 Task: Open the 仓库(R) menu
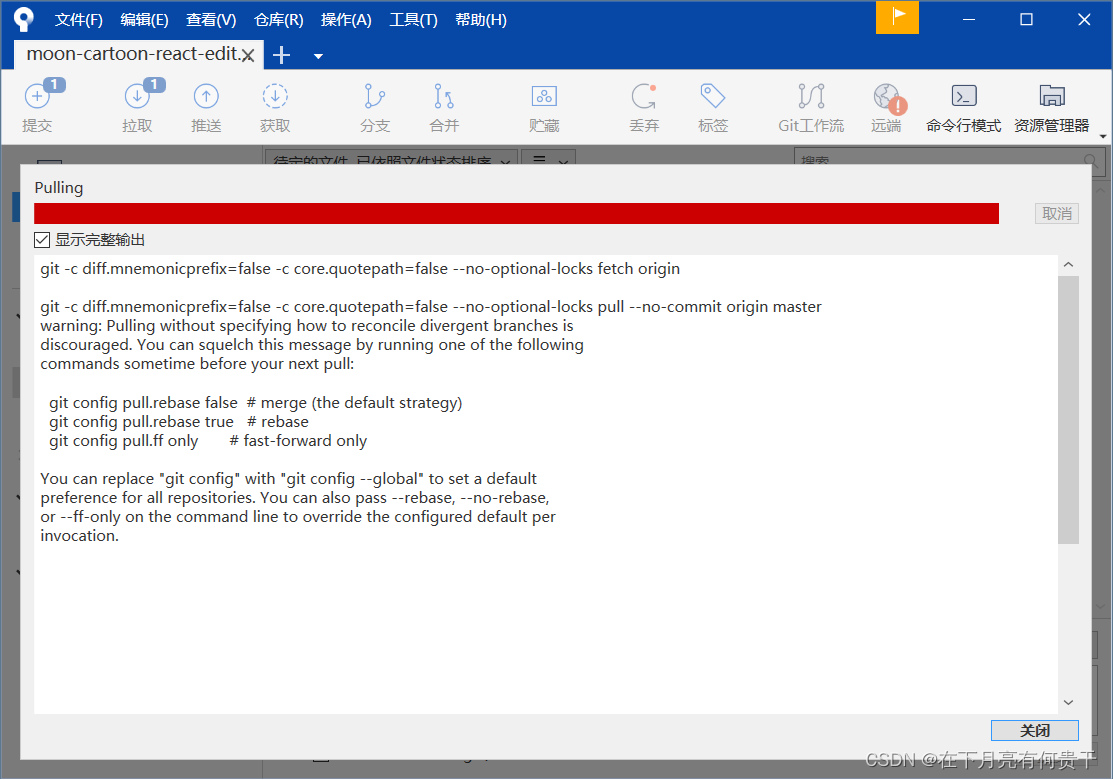point(278,20)
